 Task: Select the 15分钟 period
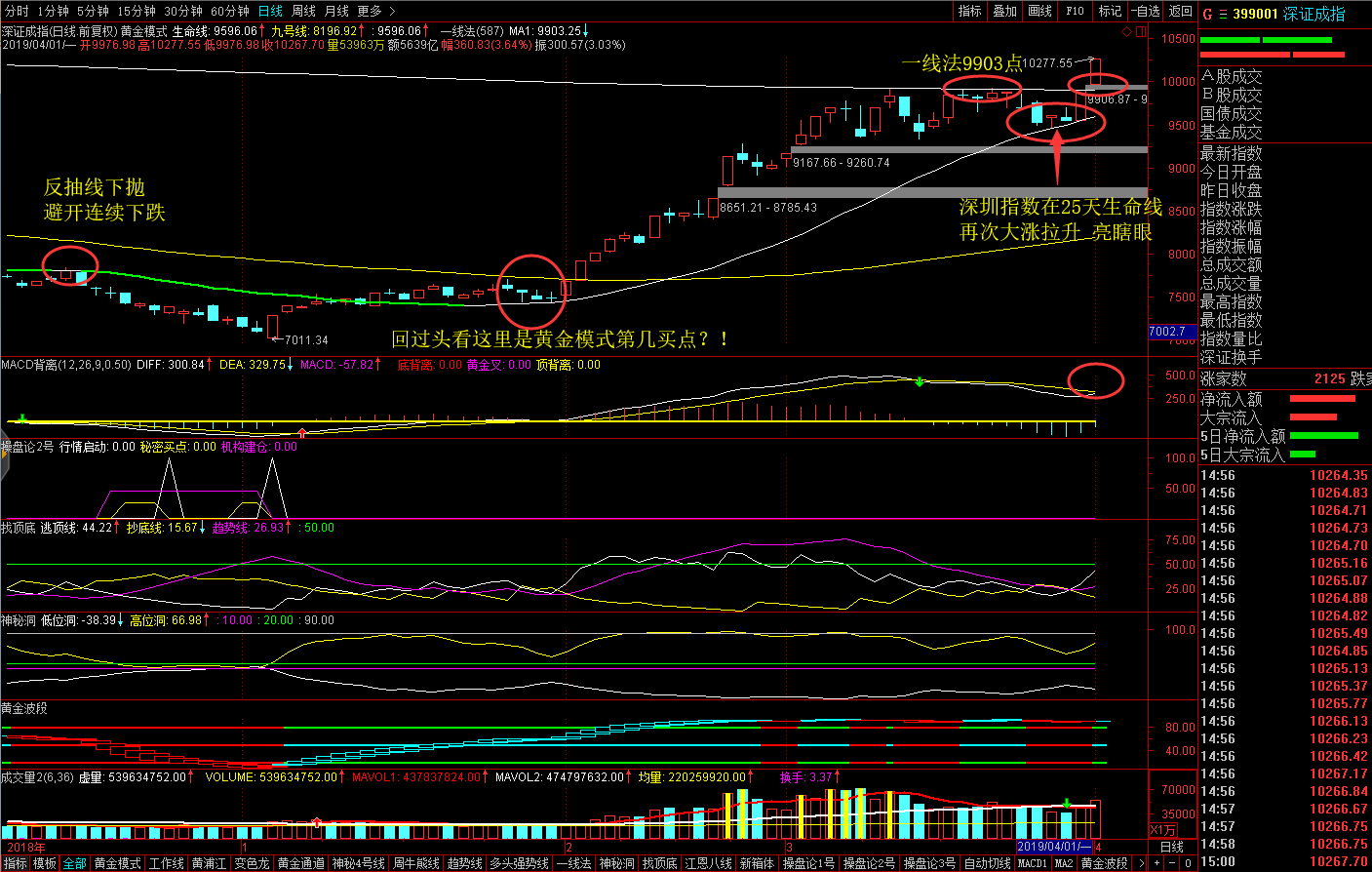pos(137,11)
